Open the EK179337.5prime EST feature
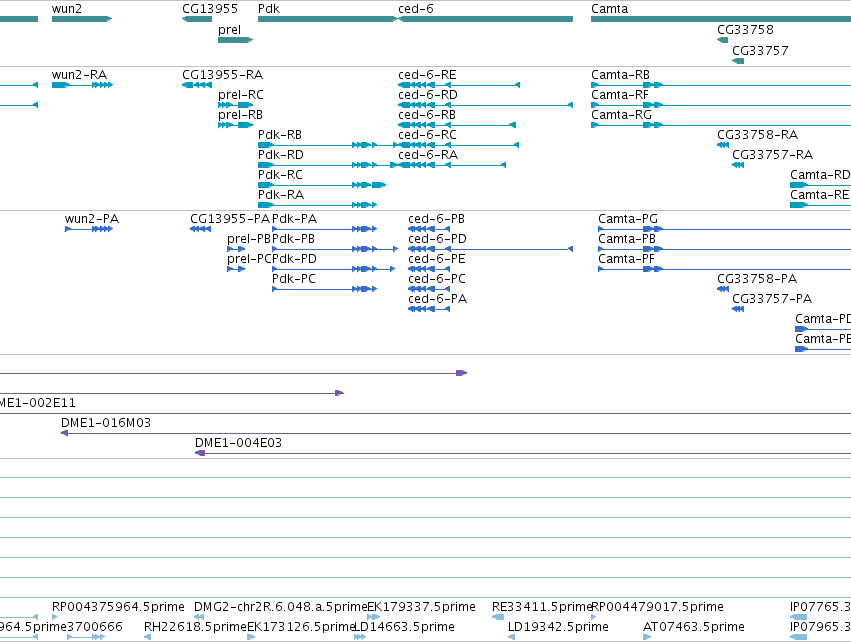Image resolution: width=851 pixels, height=642 pixels. tap(373, 617)
